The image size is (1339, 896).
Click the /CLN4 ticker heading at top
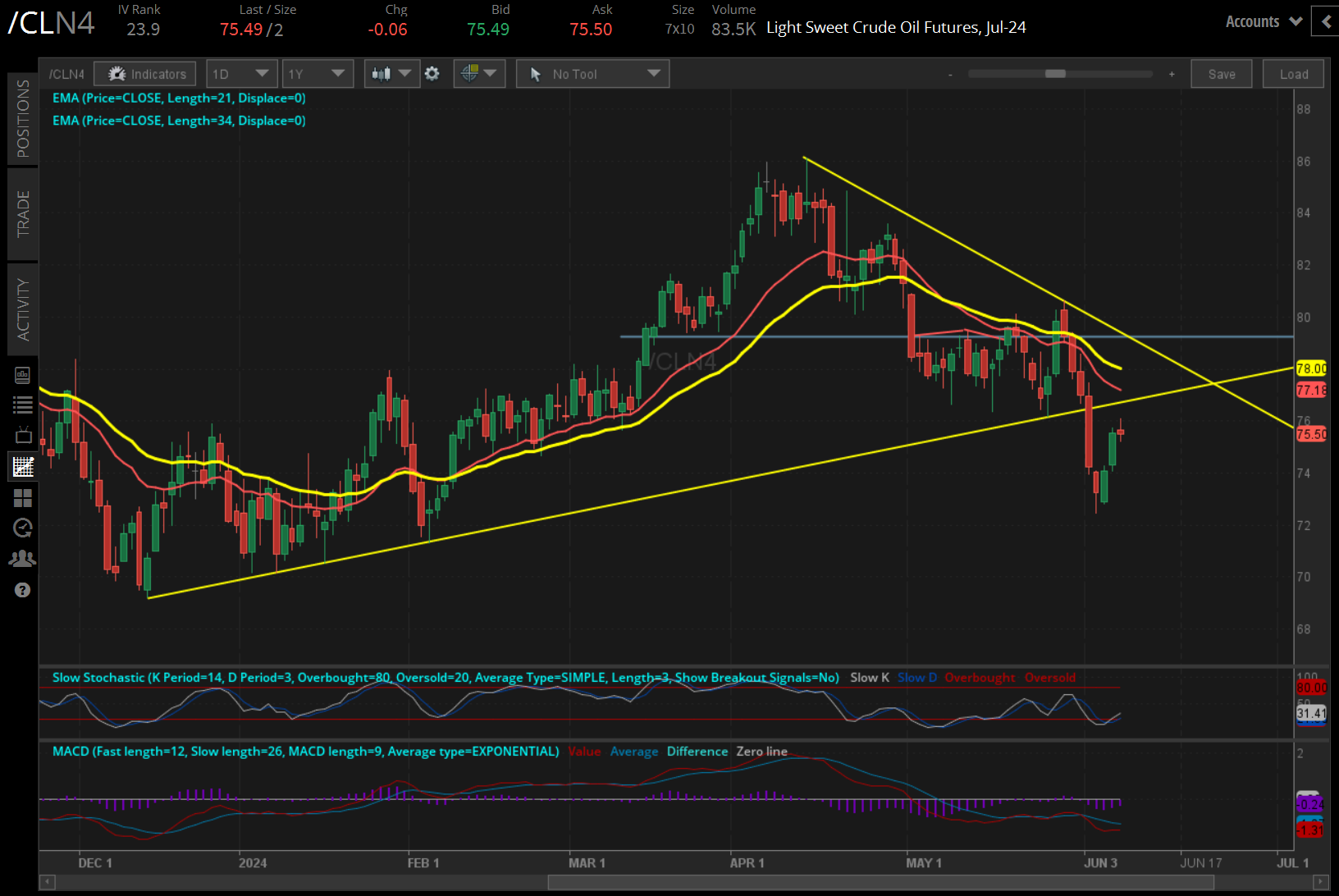[x=51, y=23]
